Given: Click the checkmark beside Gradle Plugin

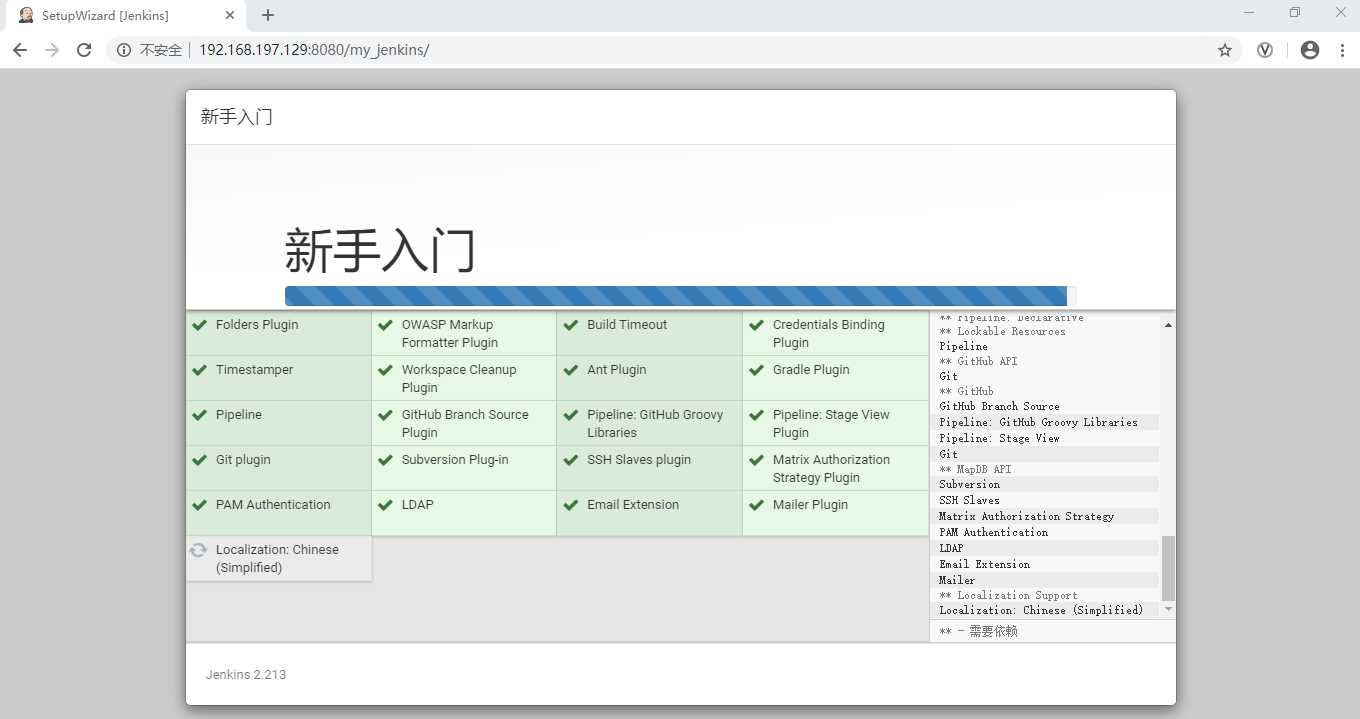Looking at the screenshot, I should point(756,370).
